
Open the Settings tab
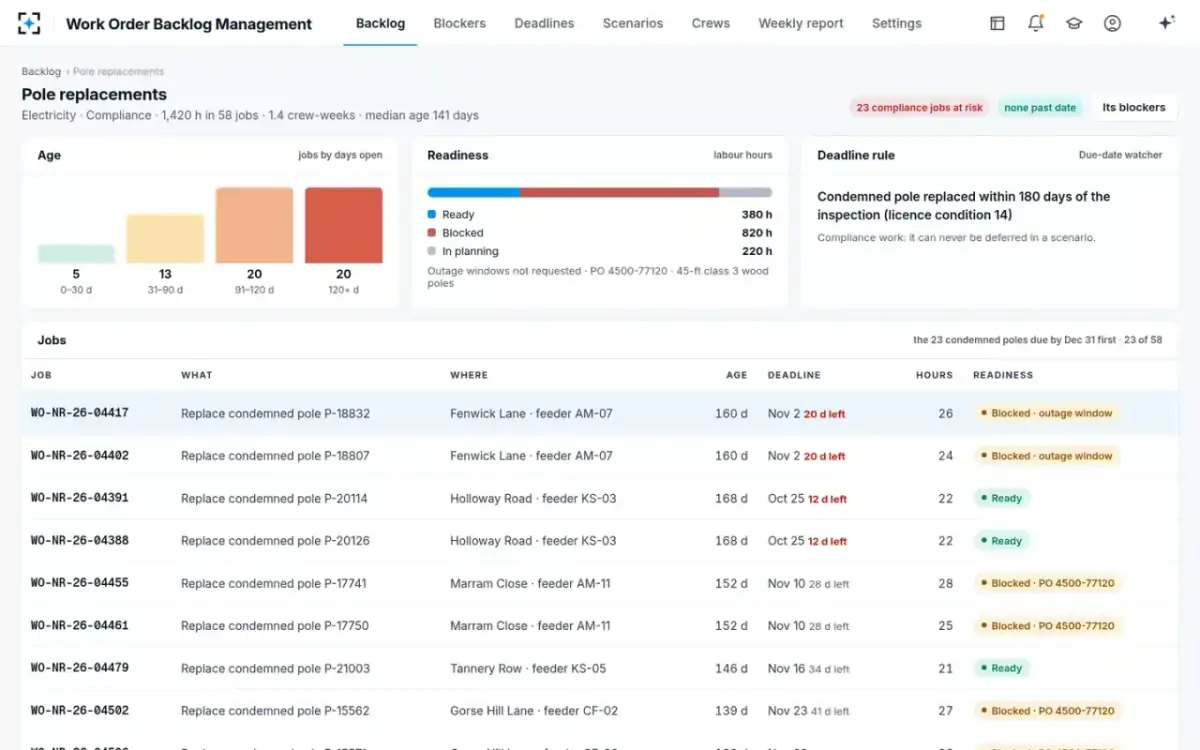tap(897, 23)
